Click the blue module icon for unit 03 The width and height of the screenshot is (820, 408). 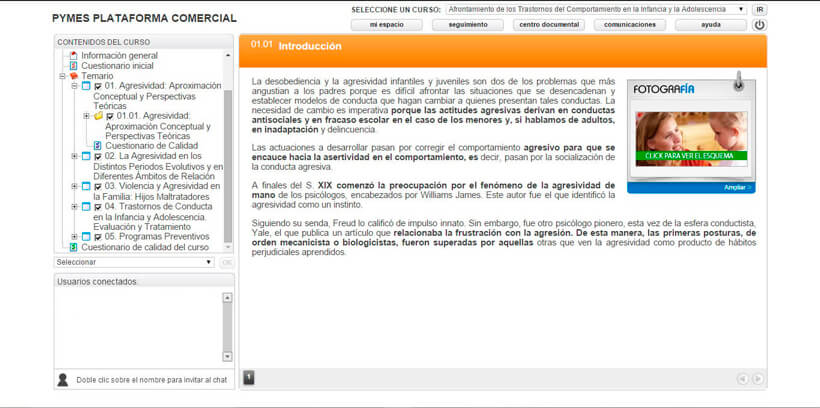86,186
